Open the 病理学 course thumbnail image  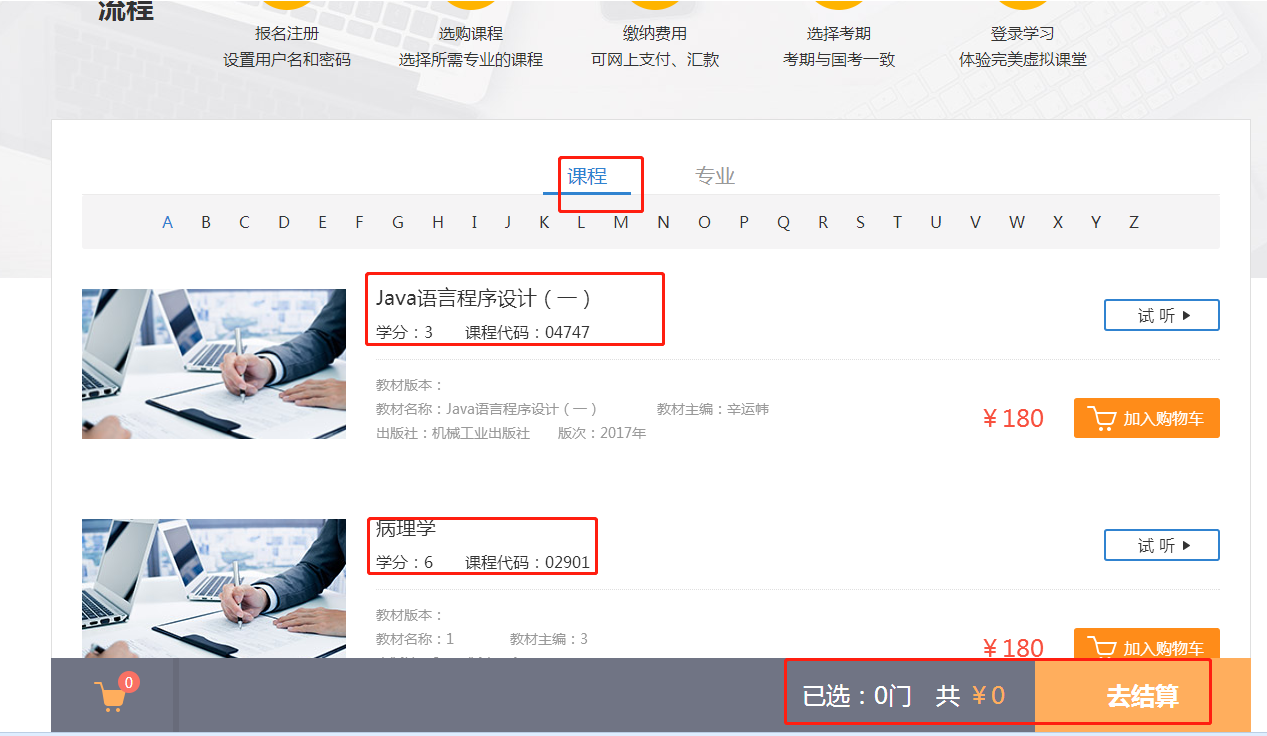click(x=213, y=588)
